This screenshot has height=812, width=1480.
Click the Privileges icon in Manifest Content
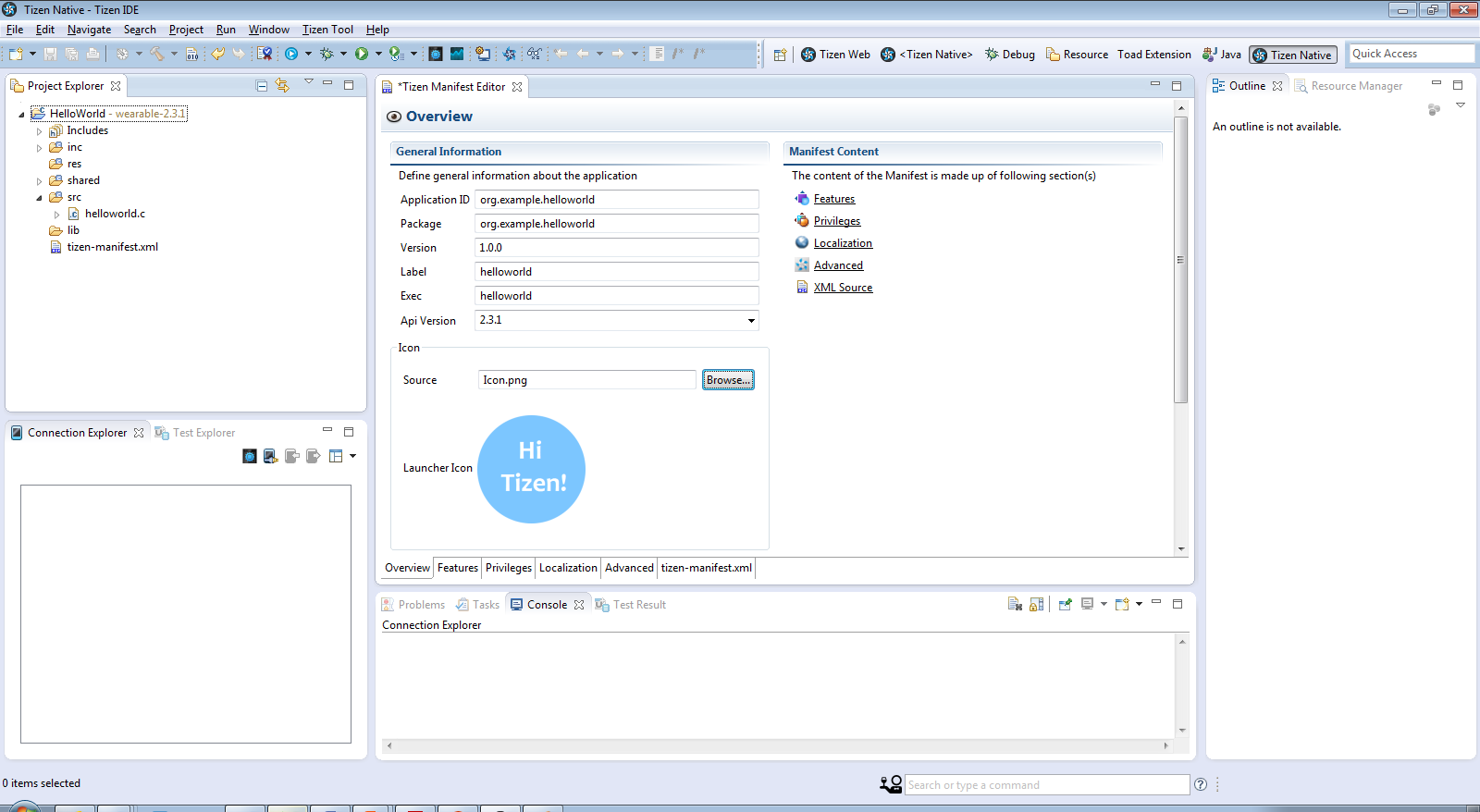pos(802,220)
